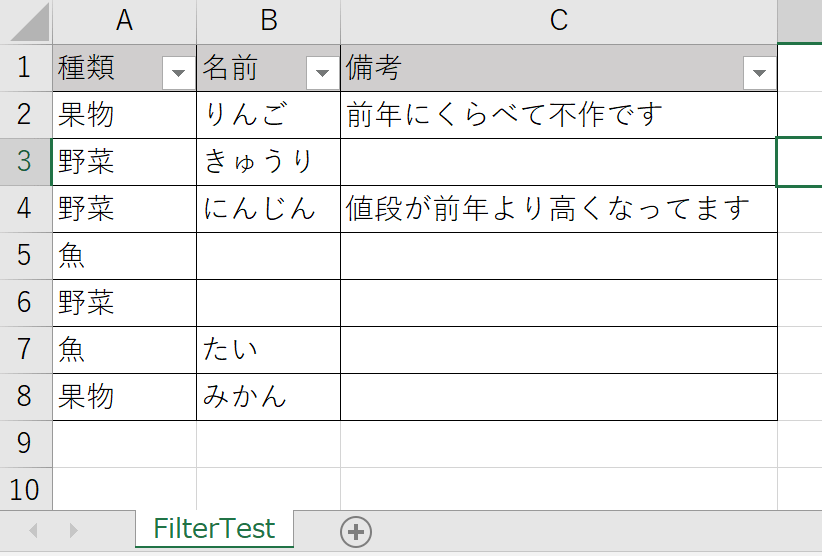The image size is (822, 556).
Task: Click the previous sheet scroll arrow
Action: tap(33, 531)
